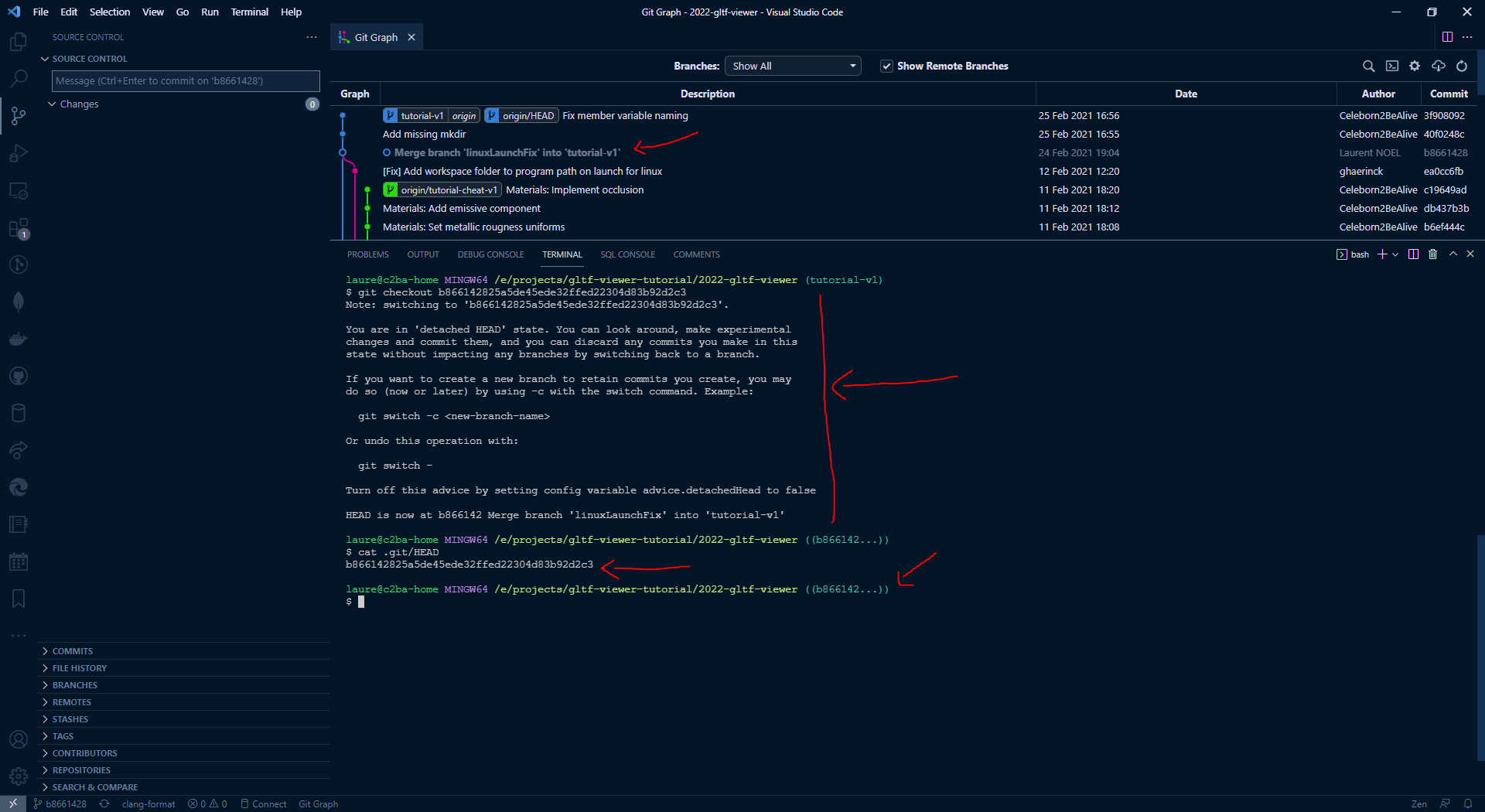Image resolution: width=1485 pixels, height=812 pixels.
Task: Expand the Commits section in sidebar
Action: (x=73, y=651)
